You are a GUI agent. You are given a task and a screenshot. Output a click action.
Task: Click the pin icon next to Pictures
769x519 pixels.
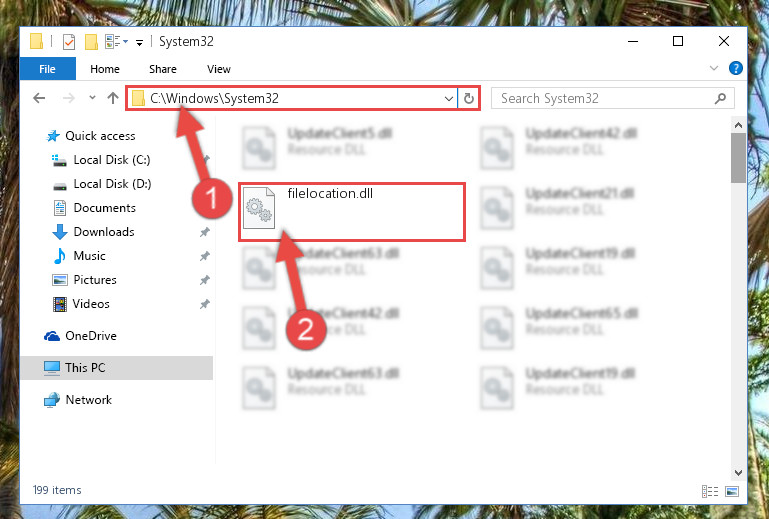point(205,280)
